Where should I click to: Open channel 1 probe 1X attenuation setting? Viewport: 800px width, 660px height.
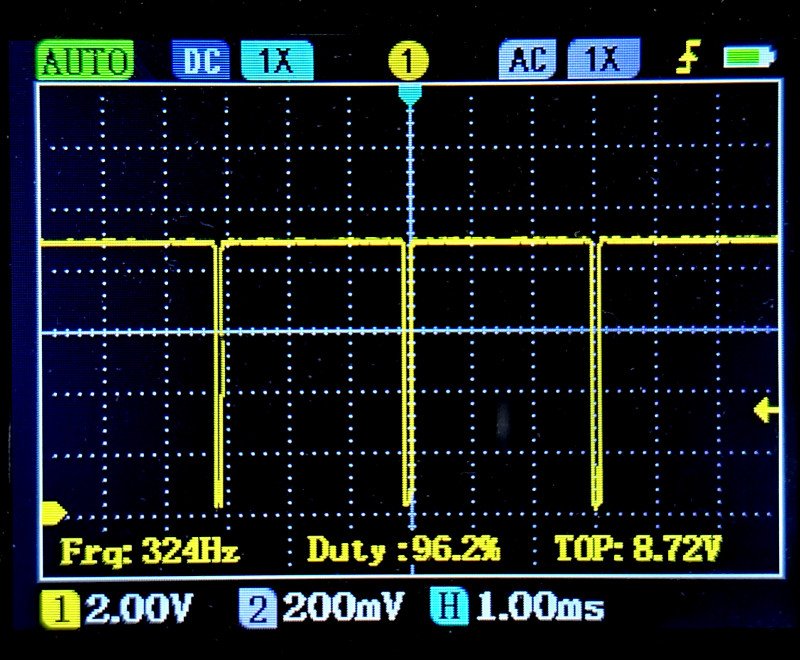click(276, 61)
